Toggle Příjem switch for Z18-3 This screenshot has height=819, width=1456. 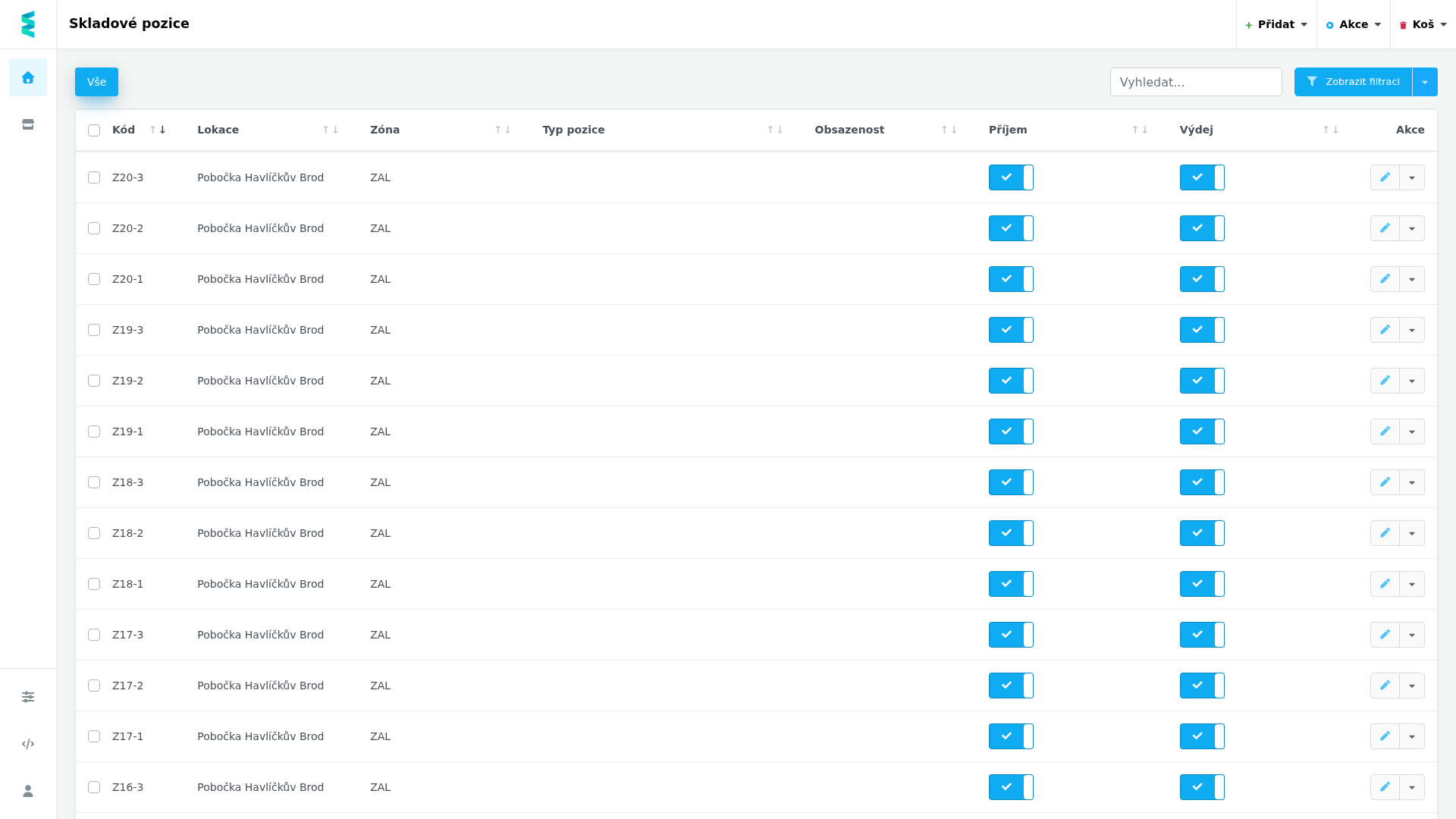pos(1011,482)
